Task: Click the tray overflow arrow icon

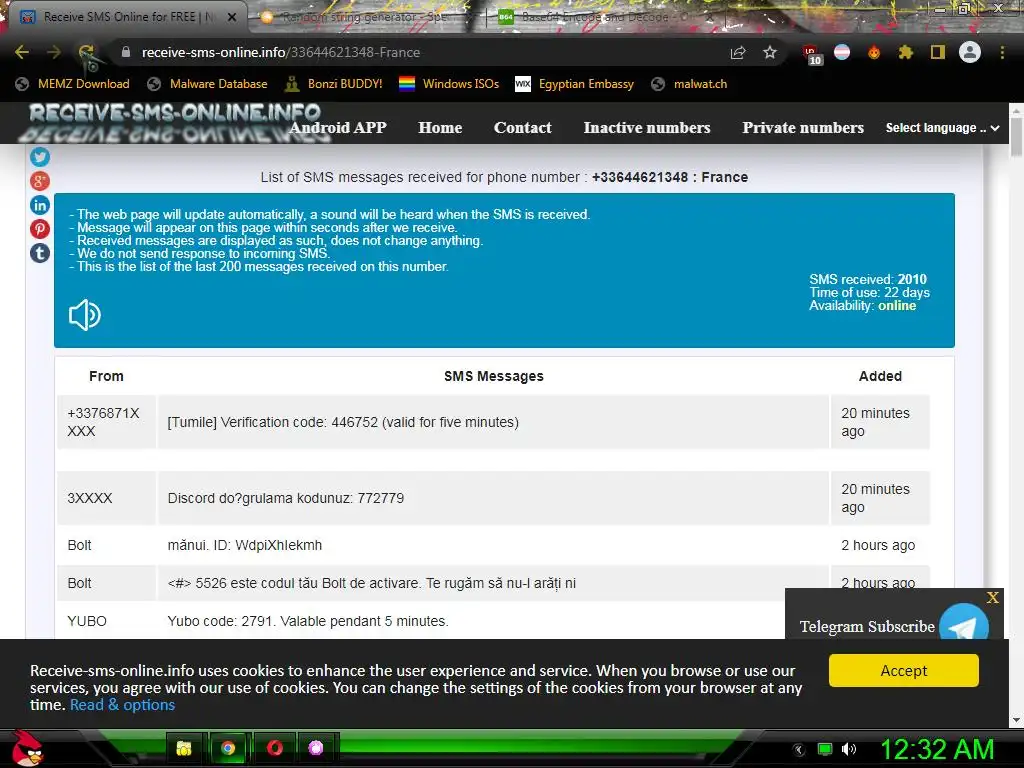Action: coord(799,749)
